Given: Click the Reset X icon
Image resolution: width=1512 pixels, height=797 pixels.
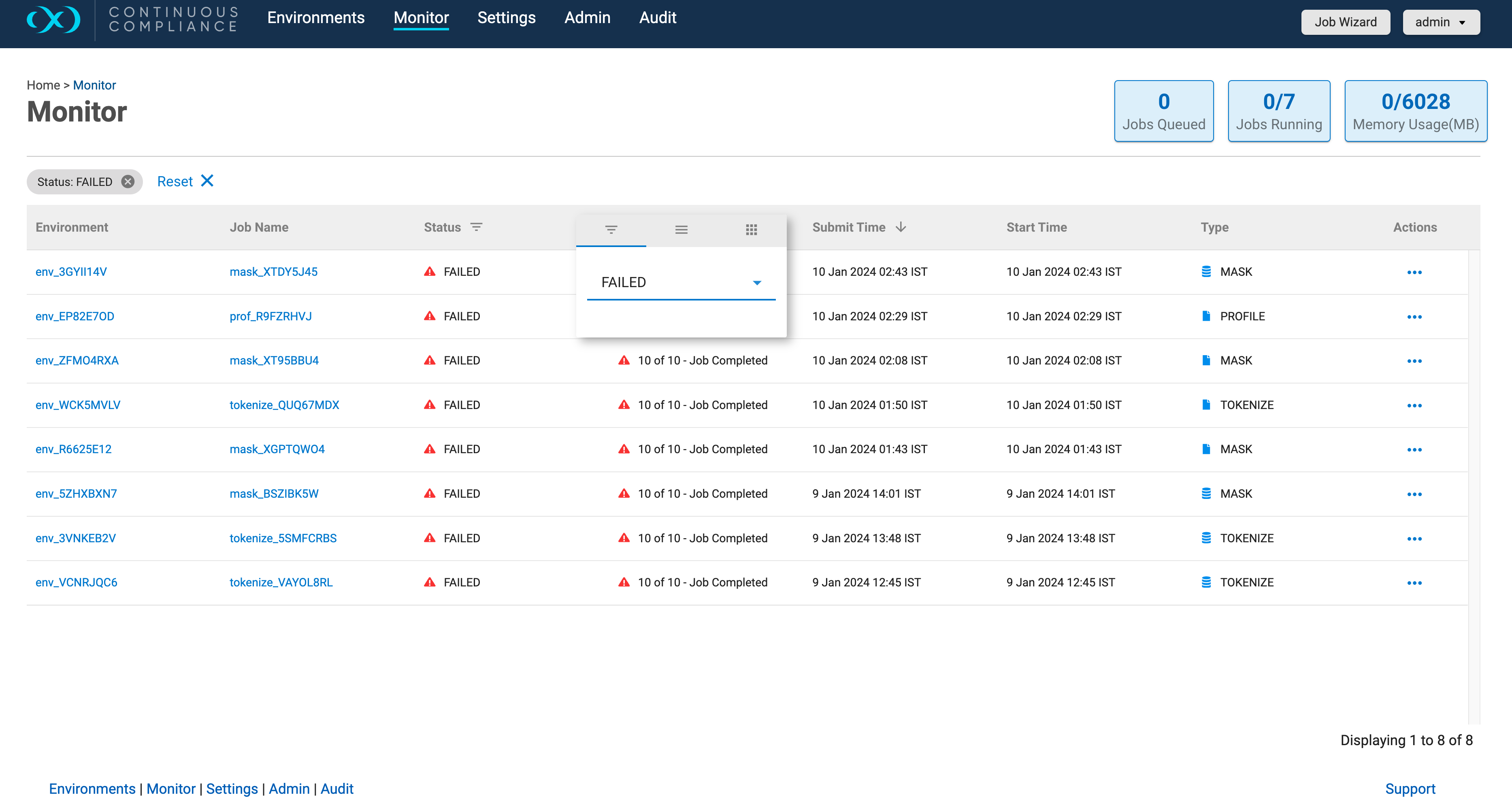Looking at the screenshot, I should pos(207,181).
